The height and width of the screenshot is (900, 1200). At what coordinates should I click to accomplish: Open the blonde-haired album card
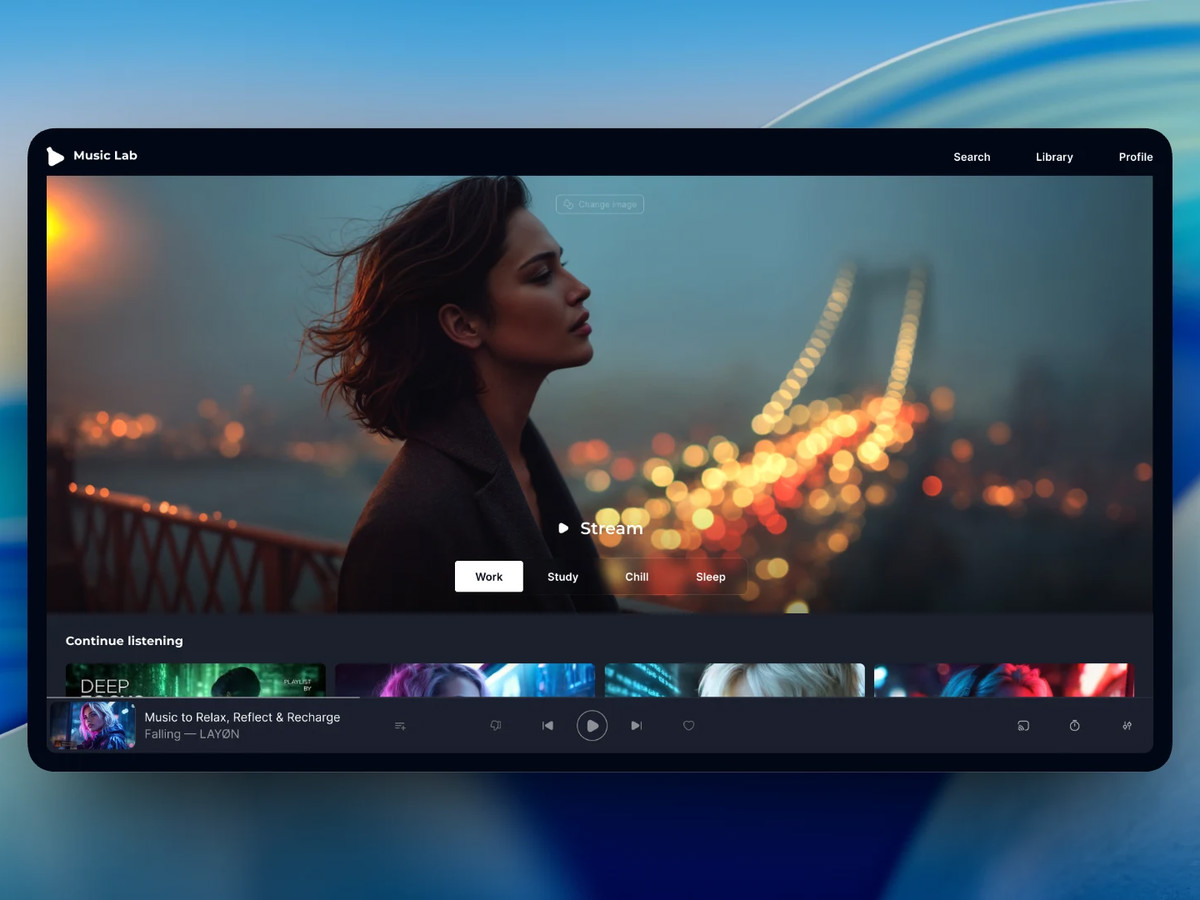735,680
